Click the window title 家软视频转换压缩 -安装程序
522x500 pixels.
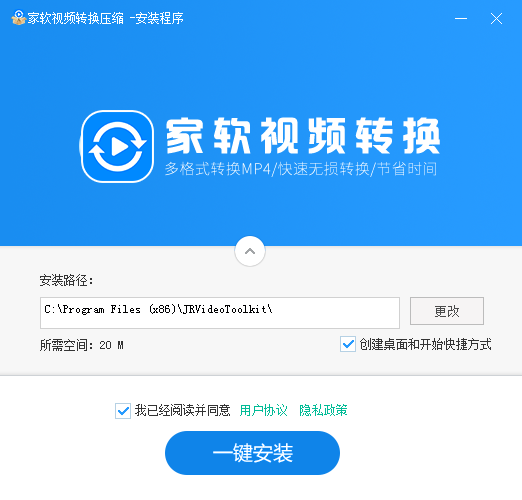pos(105,18)
